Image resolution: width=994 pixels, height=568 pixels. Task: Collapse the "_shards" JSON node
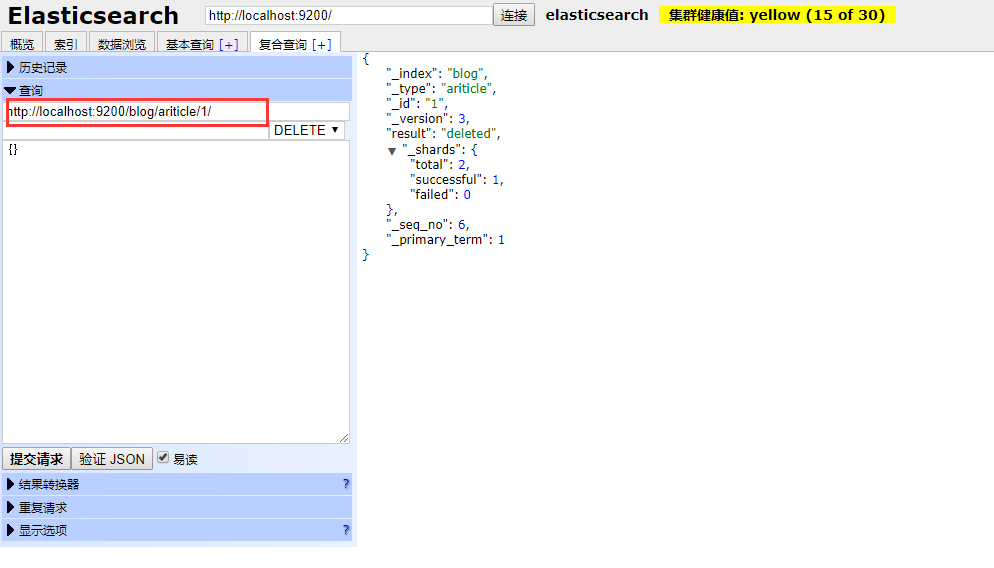coord(392,151)
